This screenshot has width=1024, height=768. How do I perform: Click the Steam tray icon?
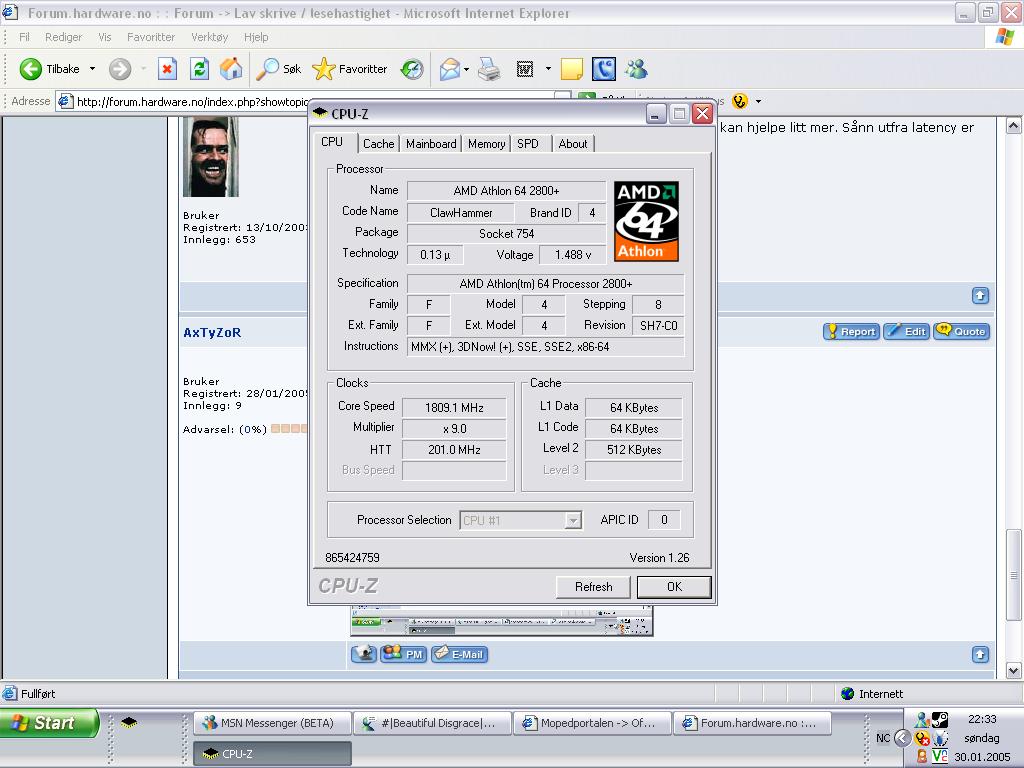click(x=940, y=720)
